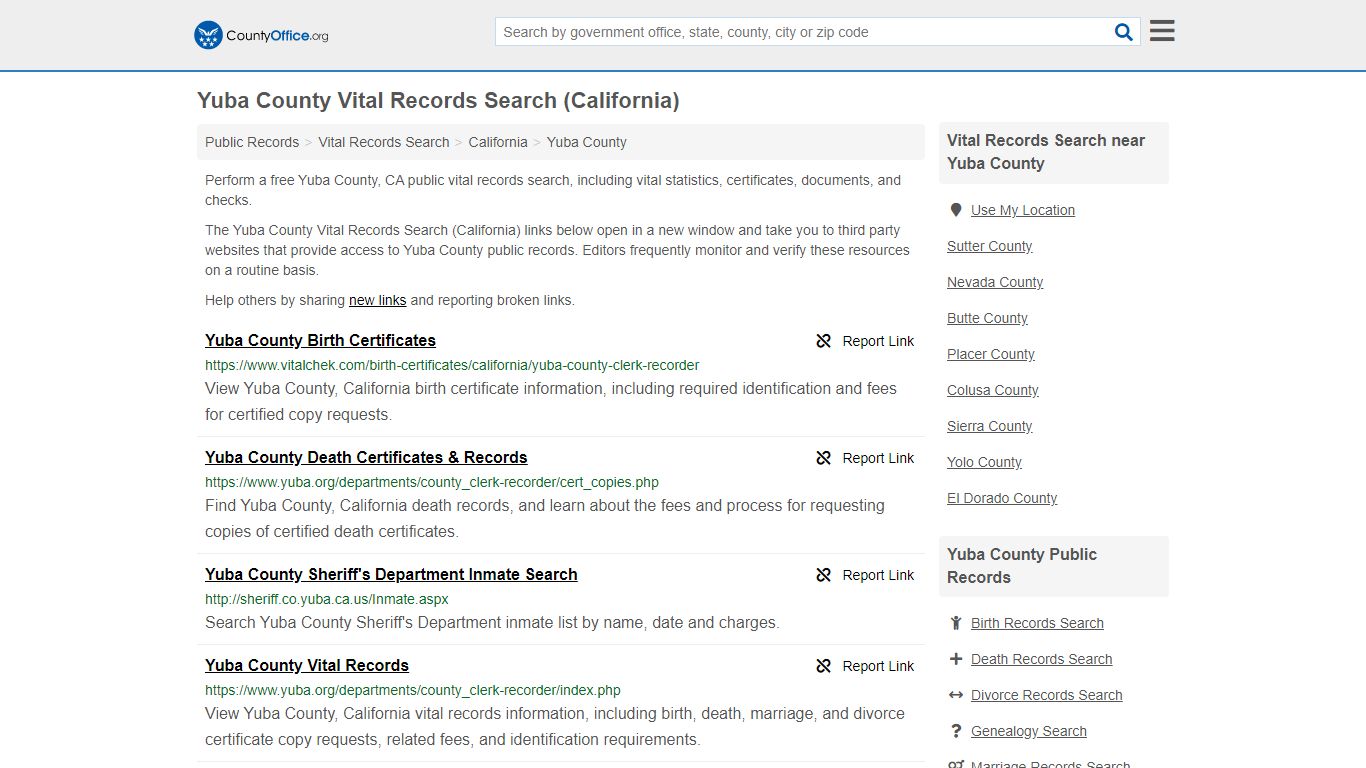Click the page heading Yuba County Vital Records Search

pyautogui.click(x=438, y=100)
